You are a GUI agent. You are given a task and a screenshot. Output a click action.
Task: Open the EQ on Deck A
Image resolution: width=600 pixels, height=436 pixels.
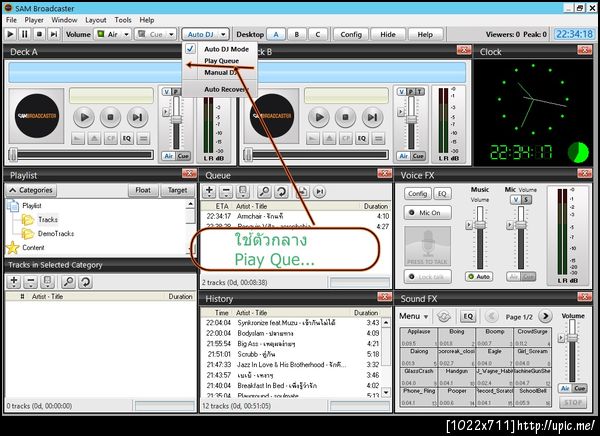point(127,139)
